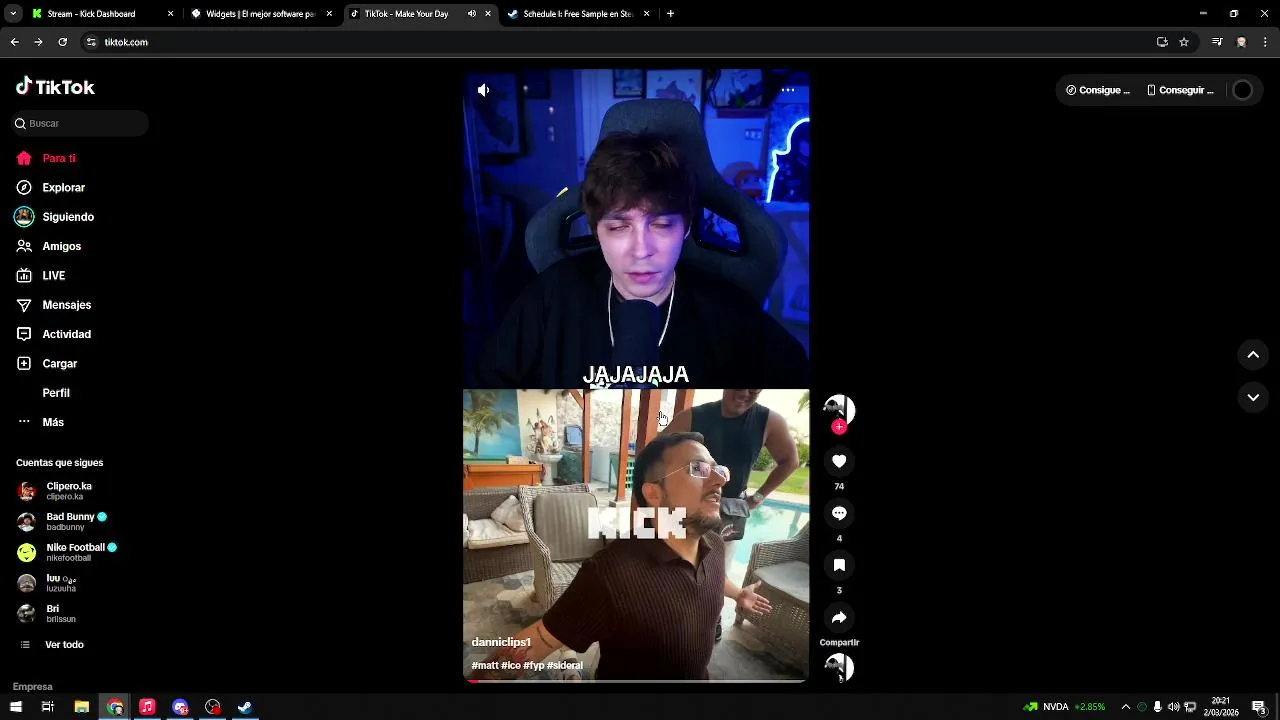The height and width of the screenshot is (720, 1280).
Task: Open File Explorer from taskbar
Action: (x=82, y=707)
